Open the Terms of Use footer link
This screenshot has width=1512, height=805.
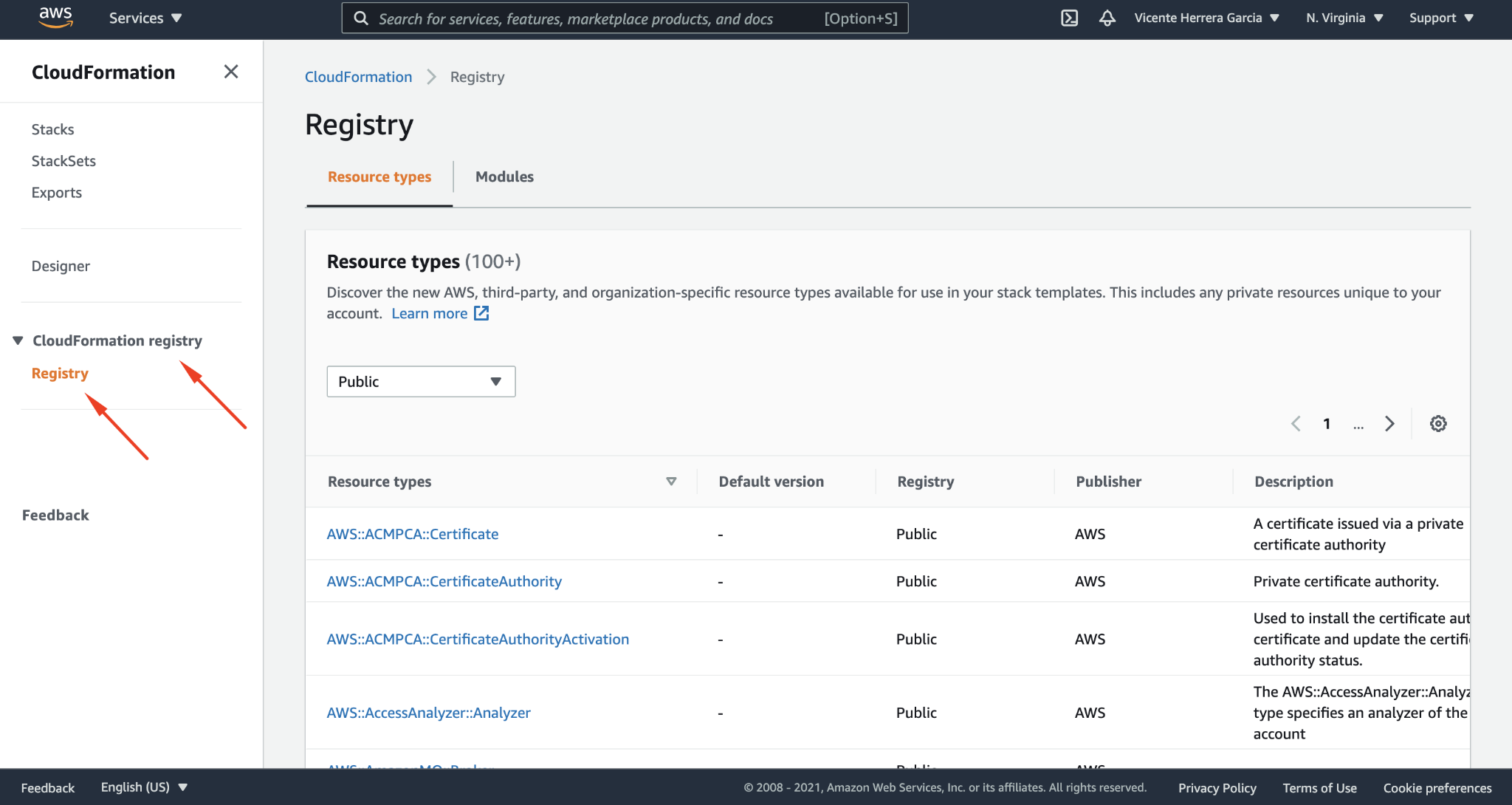tap(1319, 788)
